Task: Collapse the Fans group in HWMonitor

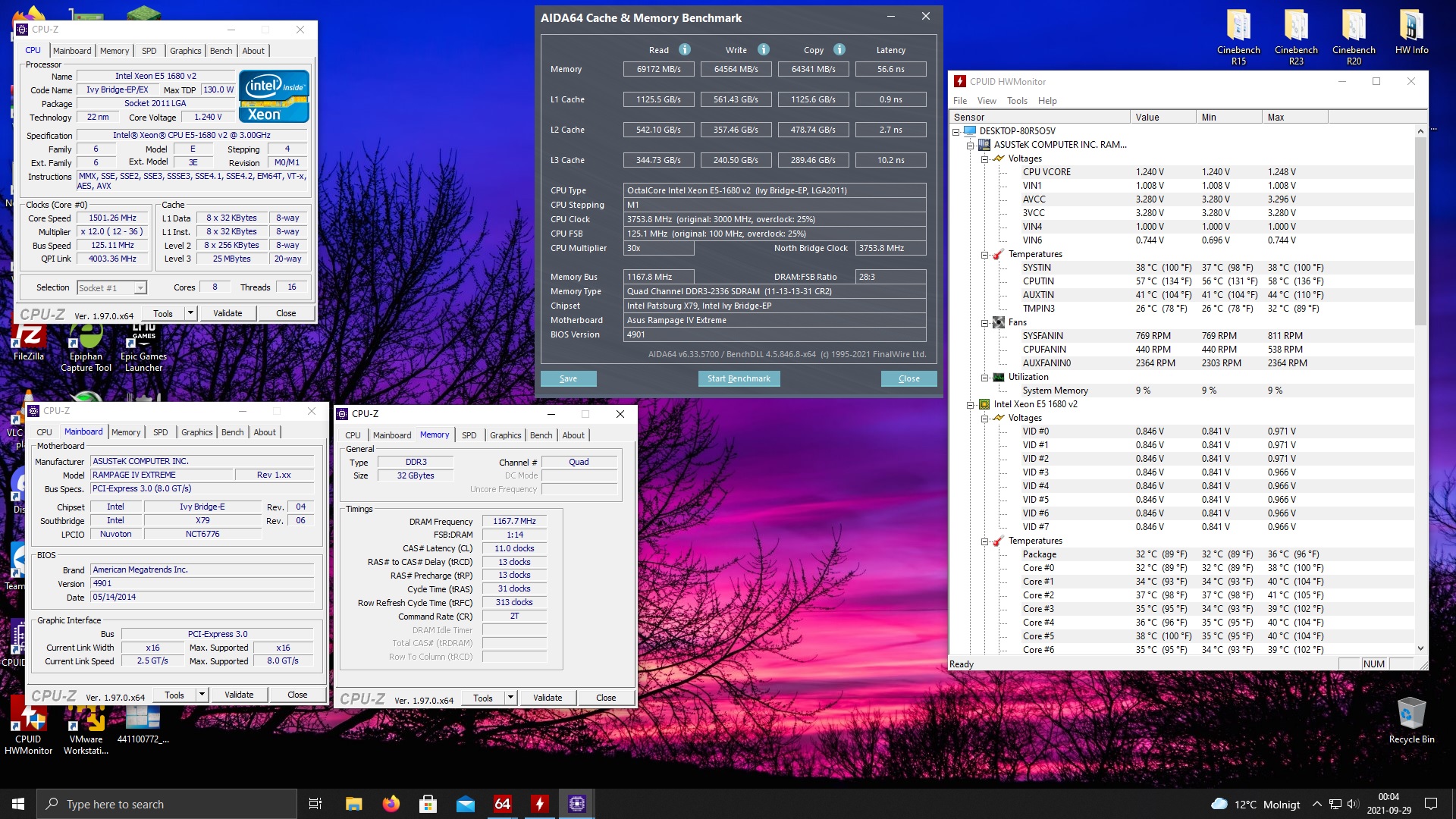Action: 984,322
